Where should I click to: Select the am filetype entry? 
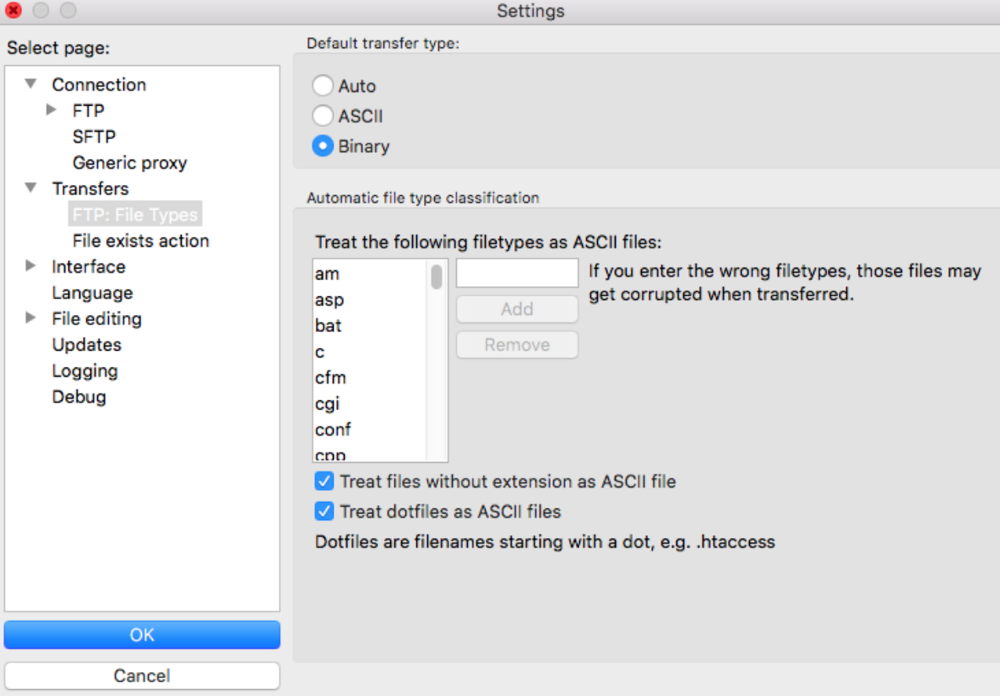click(x=327, y=274)
